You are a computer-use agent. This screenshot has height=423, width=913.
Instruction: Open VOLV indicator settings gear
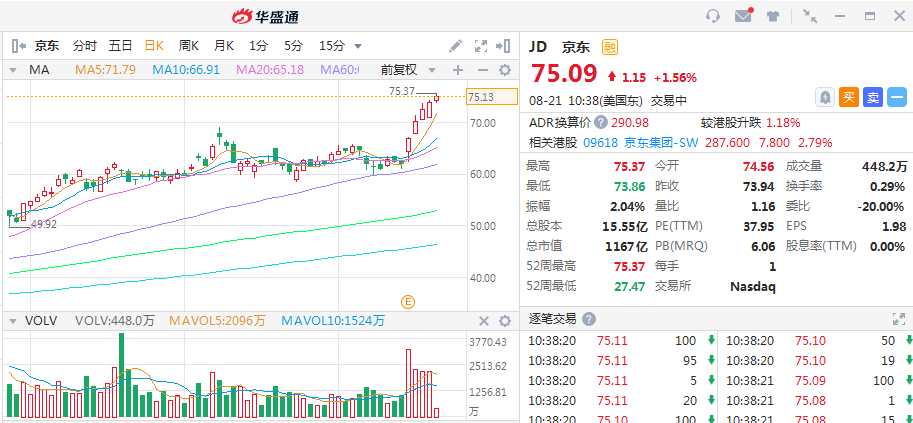(505, 321)
